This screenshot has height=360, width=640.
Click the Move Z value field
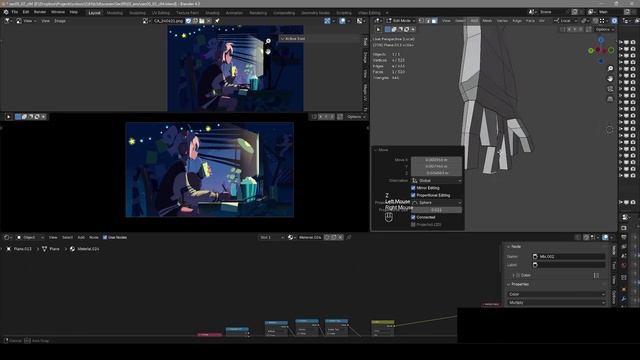436,173
